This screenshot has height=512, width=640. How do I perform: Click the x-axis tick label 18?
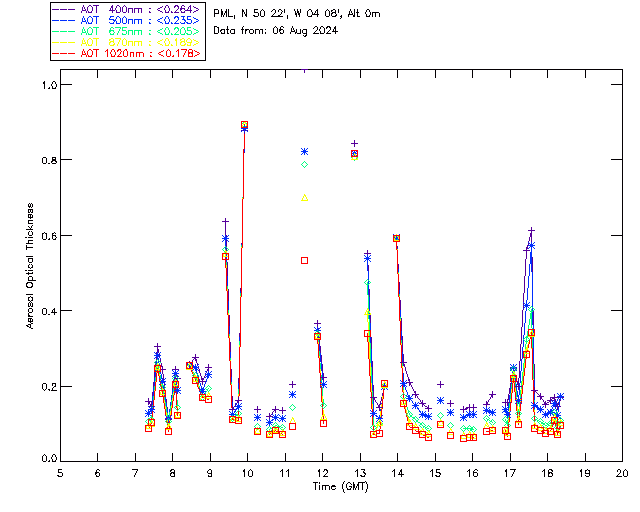pos(547,473)
